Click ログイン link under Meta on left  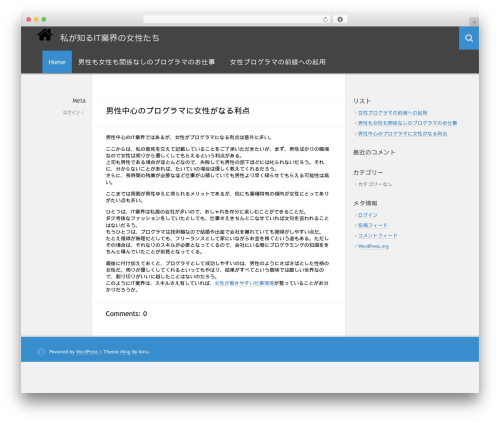(72, 112)
